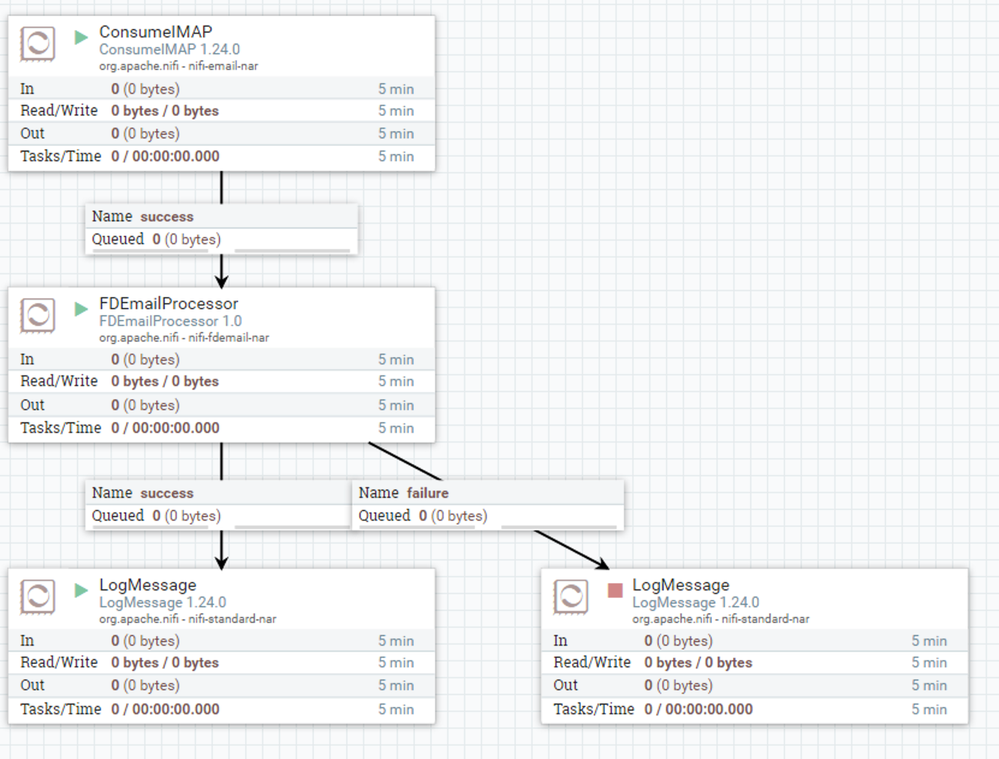This screenshot has height=759, width=999.
Task: Select the success connection below FDEmailProcessor
Action: tap(219, 505)
